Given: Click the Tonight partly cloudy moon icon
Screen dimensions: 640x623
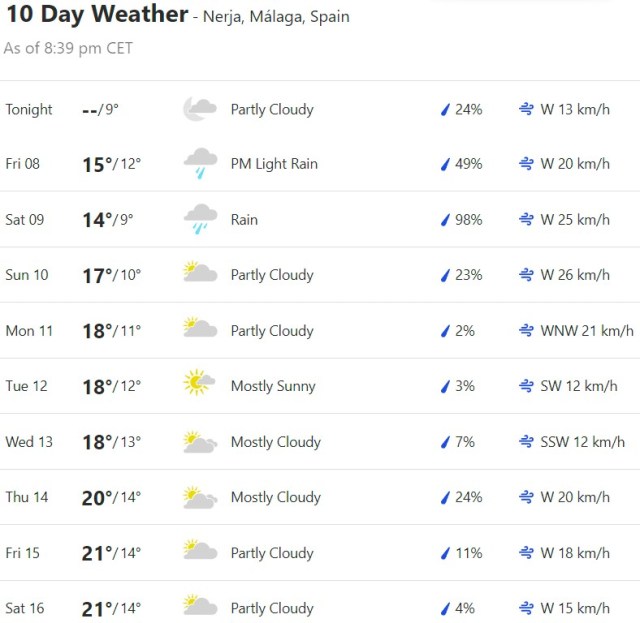Looking at the screenshot, I should tap(199, 109).
